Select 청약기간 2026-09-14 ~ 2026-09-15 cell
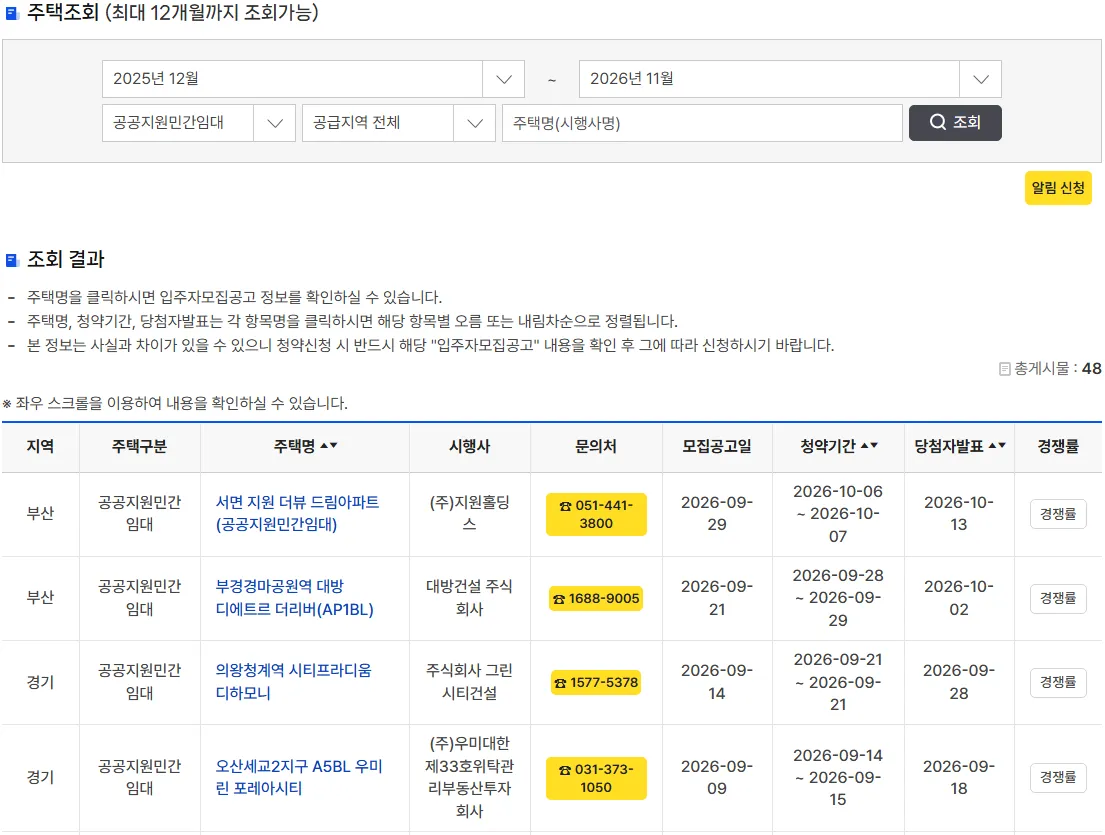Screen dimensions: 1105x835 pos(838,777)
